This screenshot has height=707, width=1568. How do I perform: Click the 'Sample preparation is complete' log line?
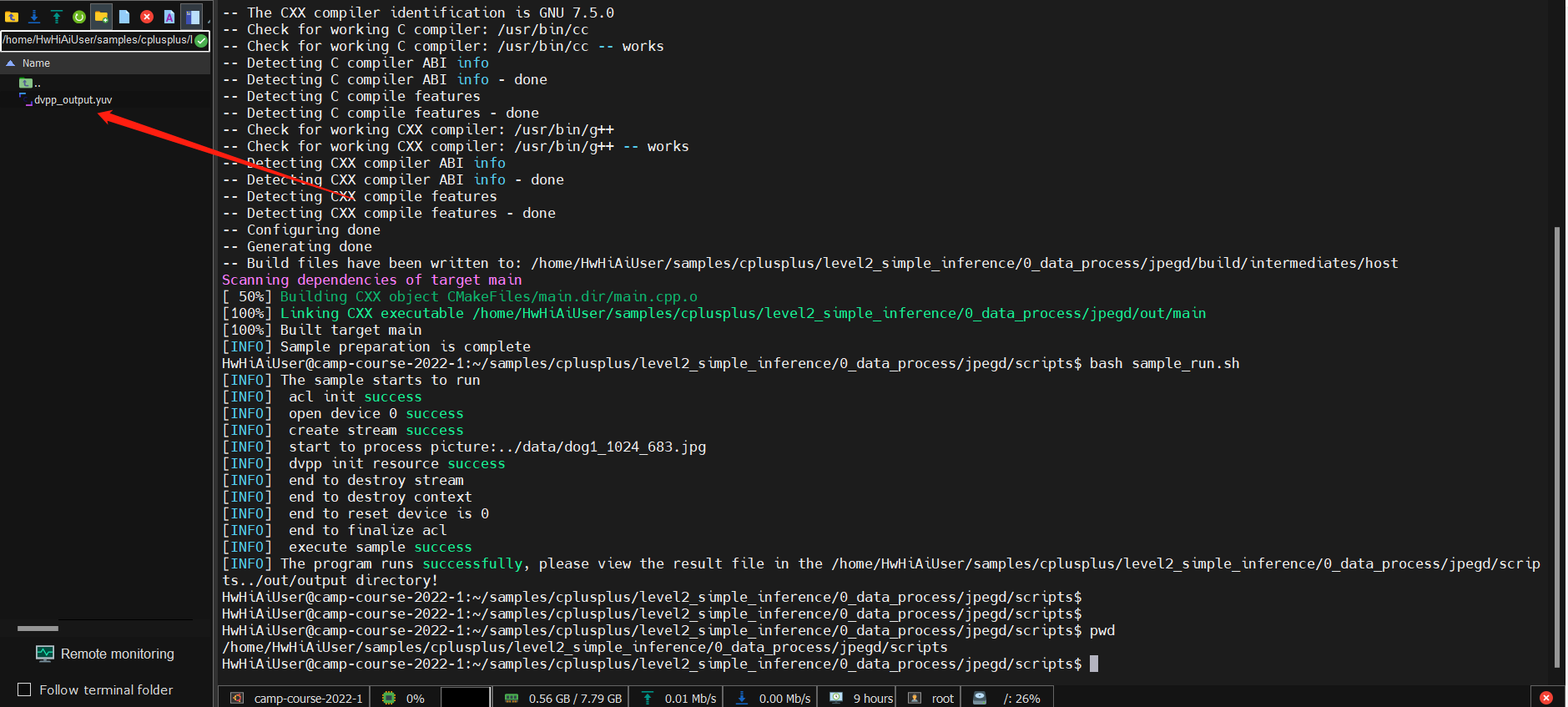click(x=376, y=346)
